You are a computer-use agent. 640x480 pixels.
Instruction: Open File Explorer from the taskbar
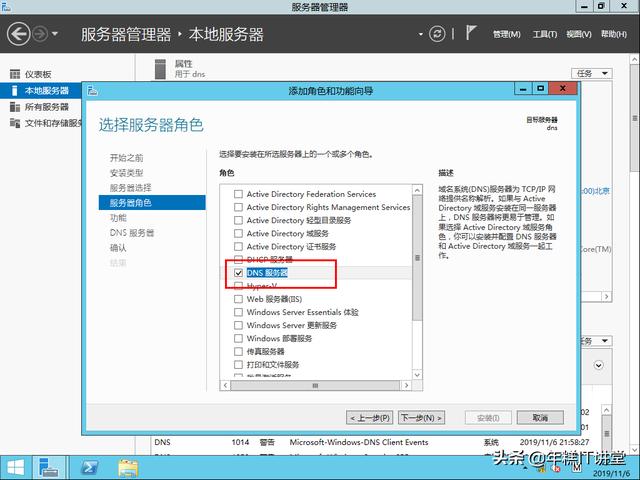128,468
